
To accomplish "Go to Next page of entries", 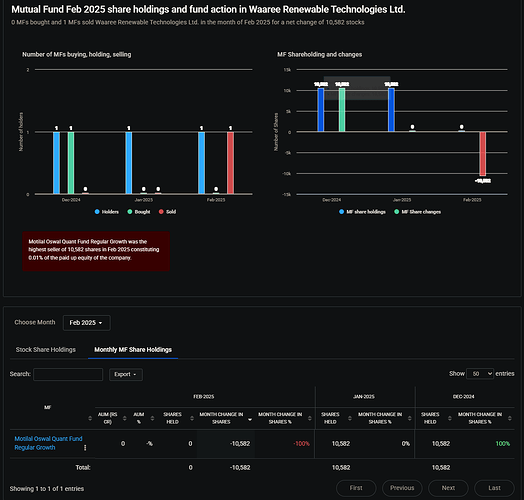I will click(448, 488).
